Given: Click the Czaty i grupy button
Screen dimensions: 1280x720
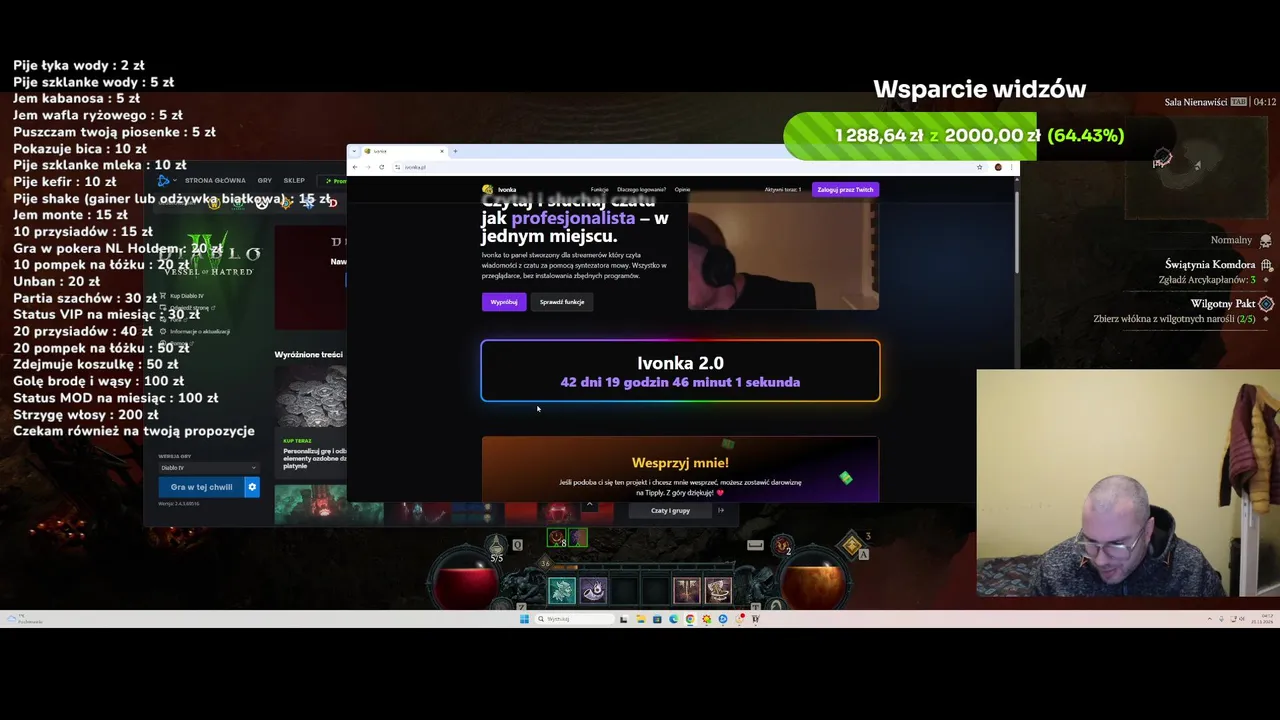Looking at the screenshot, I should (670, 511).
